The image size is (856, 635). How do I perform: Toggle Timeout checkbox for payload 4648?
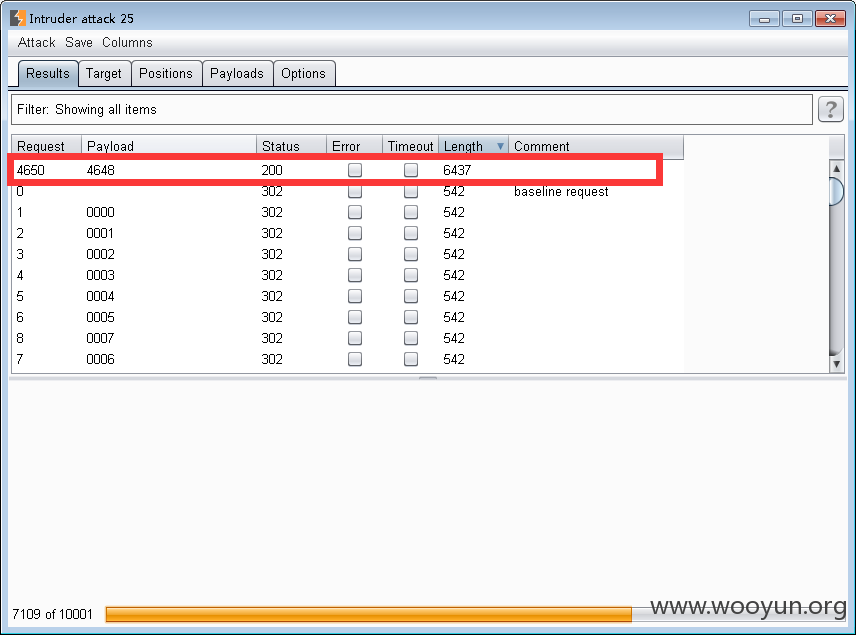pyautogui.click(x=411, y=170)
